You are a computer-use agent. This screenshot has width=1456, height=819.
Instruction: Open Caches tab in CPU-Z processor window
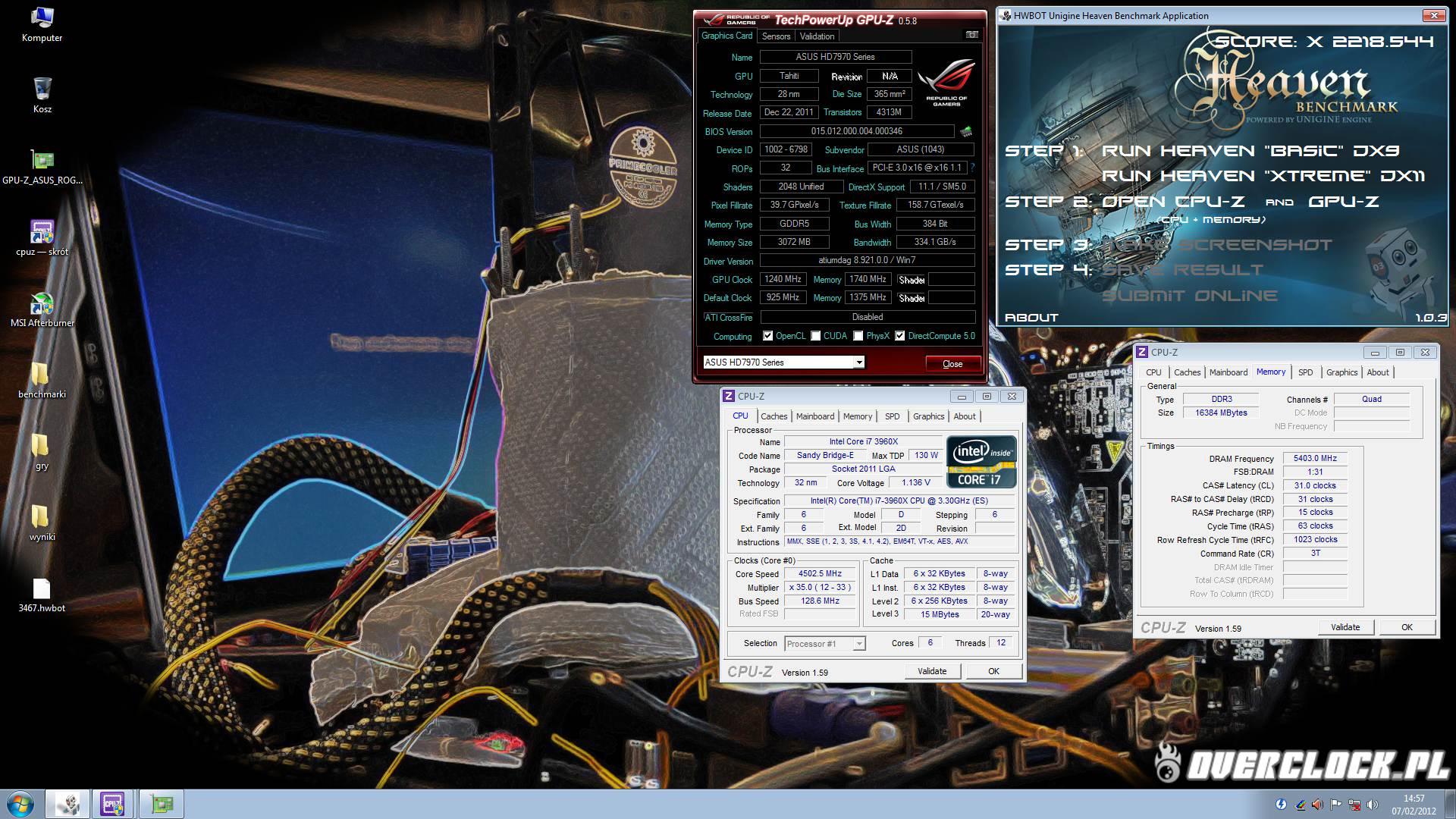(773, 416)
